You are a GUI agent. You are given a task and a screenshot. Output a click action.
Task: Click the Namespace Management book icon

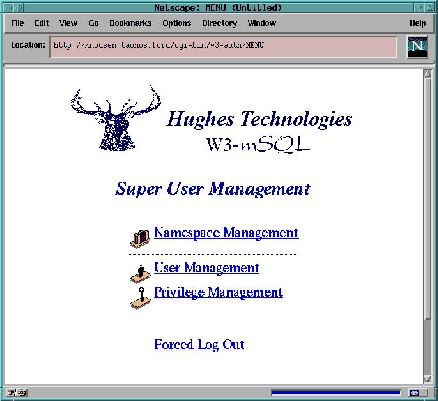(140, 239)
